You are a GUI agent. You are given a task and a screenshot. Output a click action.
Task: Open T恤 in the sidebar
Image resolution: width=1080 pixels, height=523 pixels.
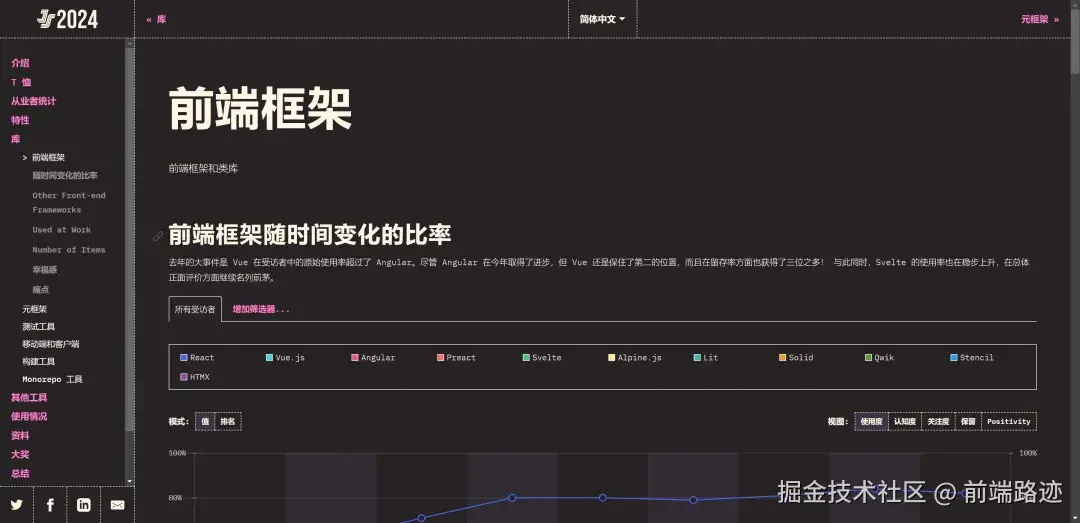pos(21,82)
